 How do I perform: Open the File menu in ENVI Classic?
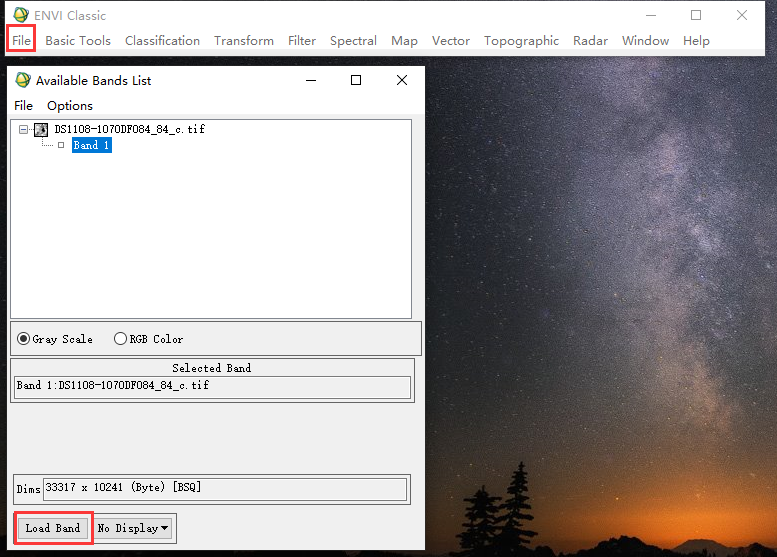coord(21,41)
